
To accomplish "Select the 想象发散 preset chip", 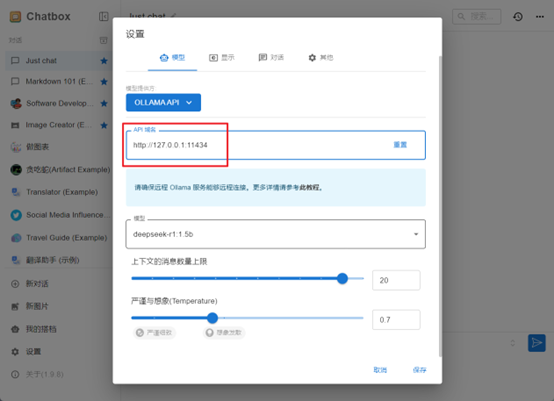I will 224,333.
